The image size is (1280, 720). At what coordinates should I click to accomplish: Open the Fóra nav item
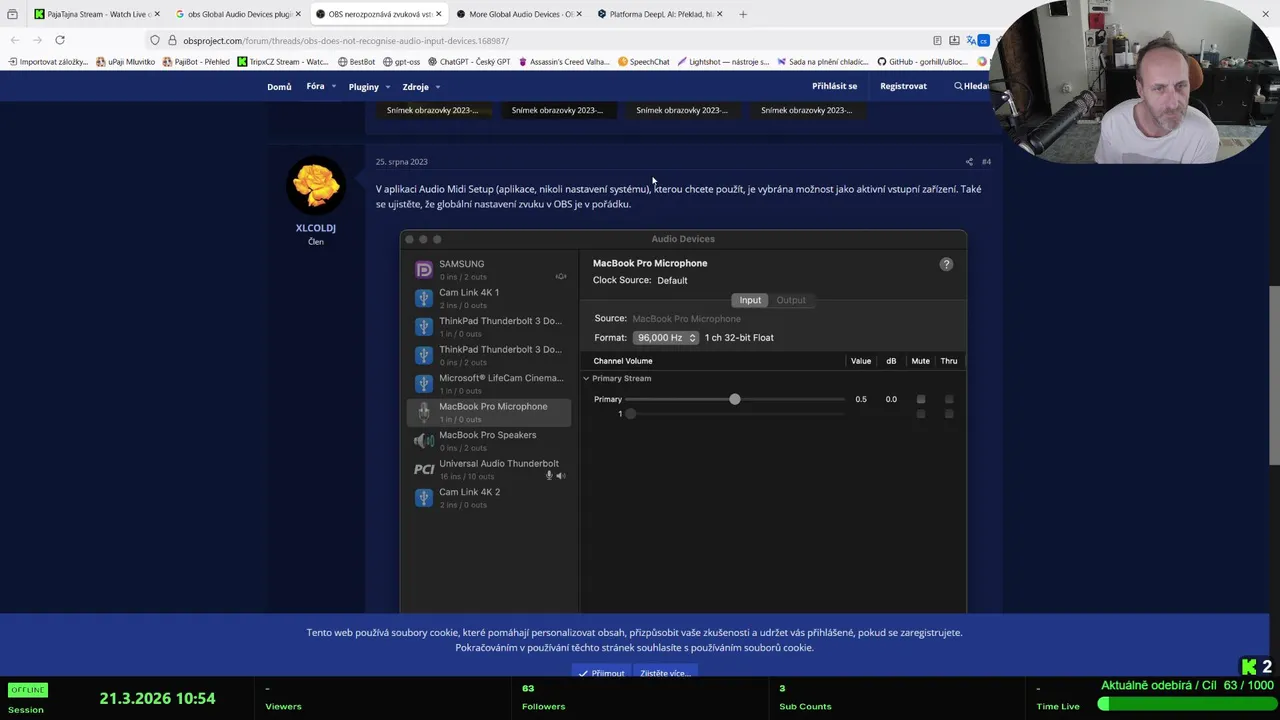click(315, 86)
